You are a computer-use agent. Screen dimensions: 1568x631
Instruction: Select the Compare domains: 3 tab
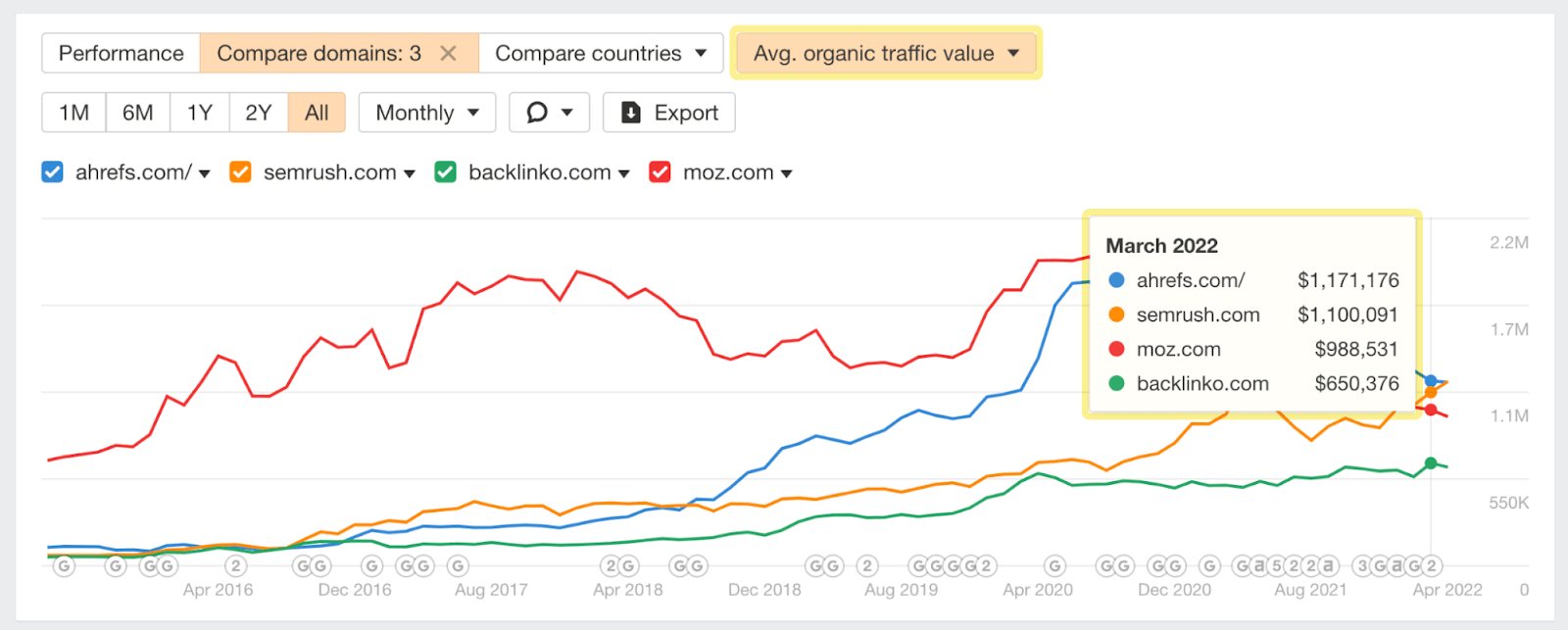(318, 53)
